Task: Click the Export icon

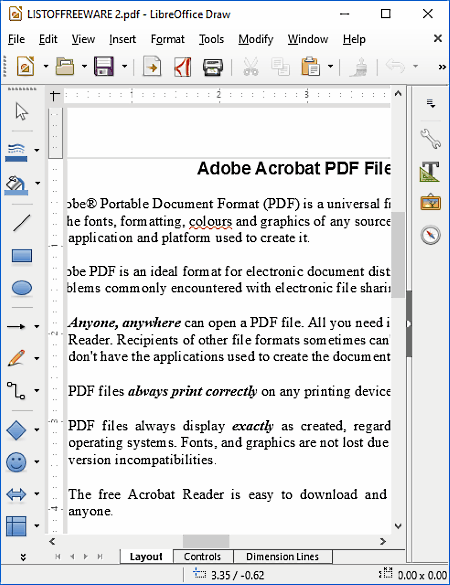Action: point(152,67)
